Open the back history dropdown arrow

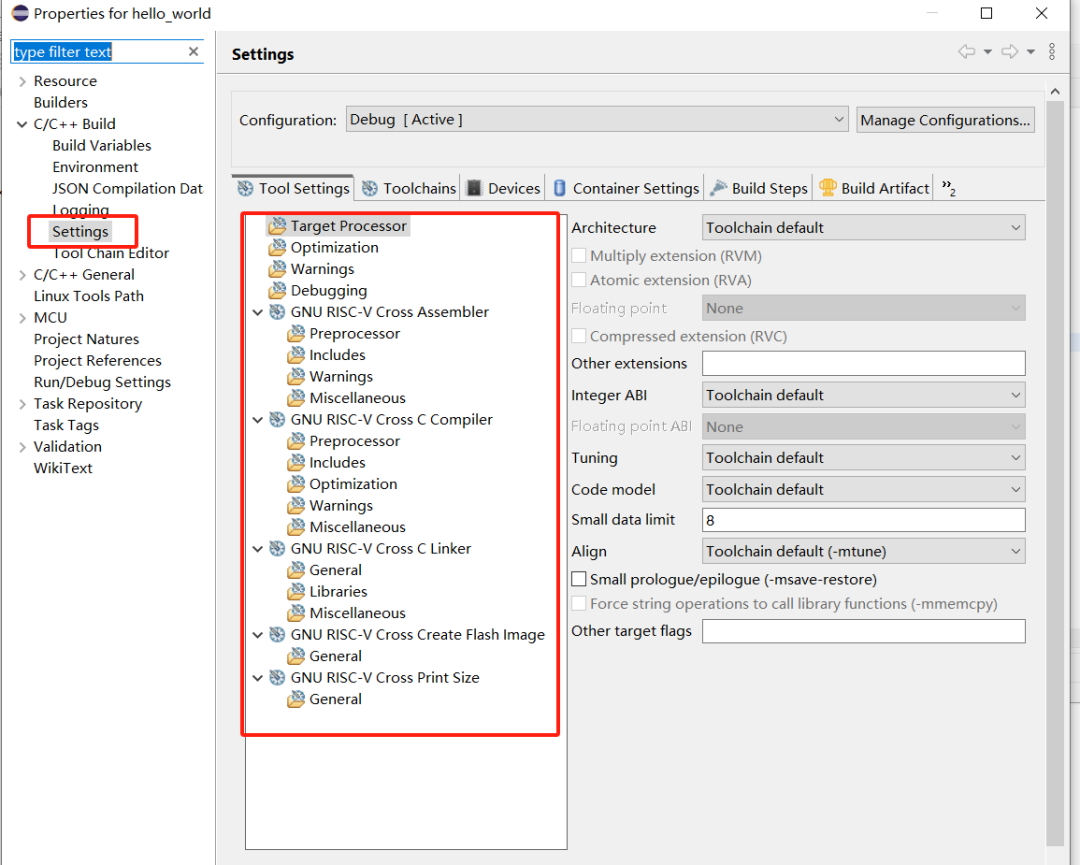coord(988,52)
